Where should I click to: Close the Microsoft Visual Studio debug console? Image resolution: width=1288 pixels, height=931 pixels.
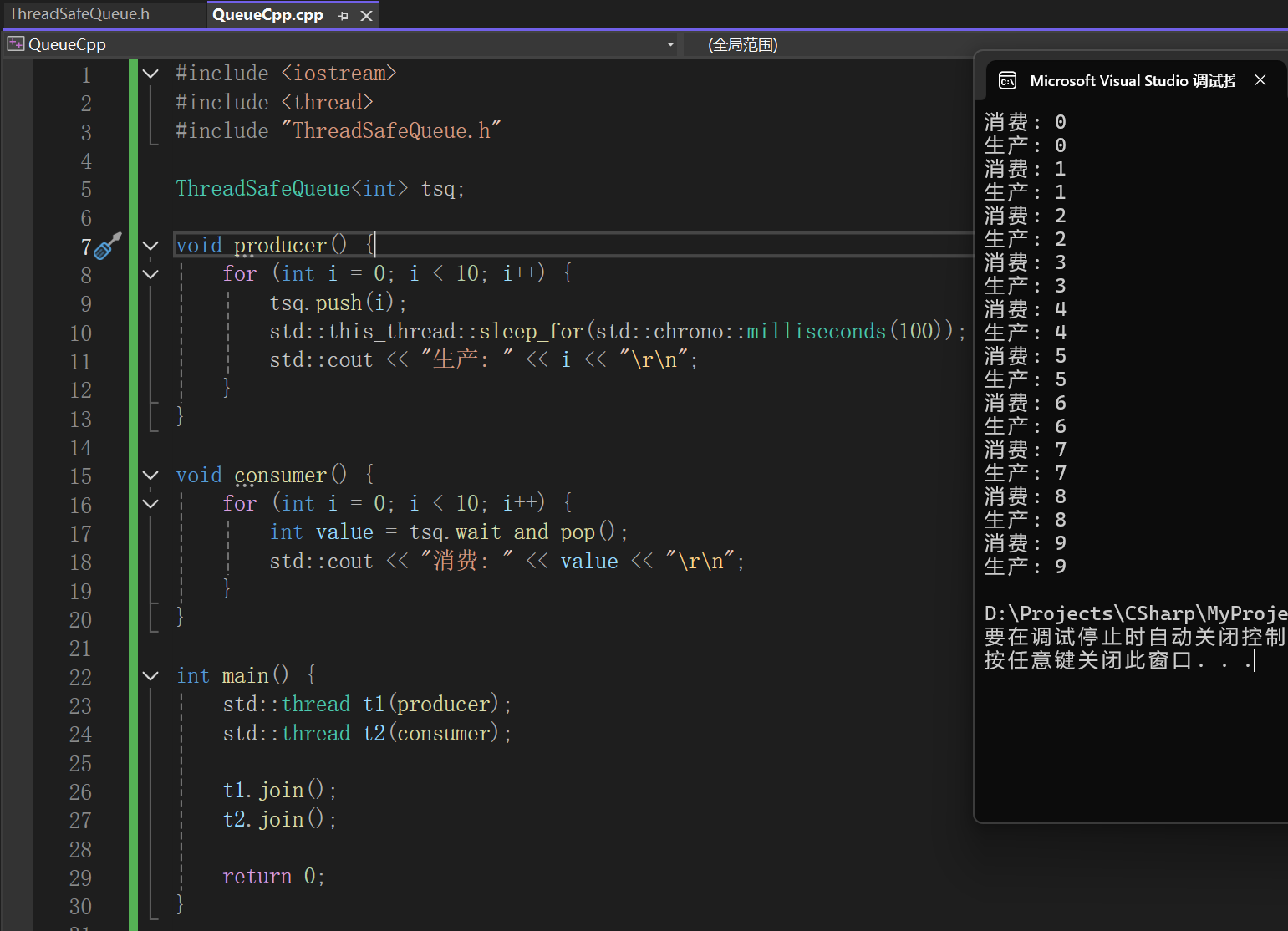(x=1260, y=80)
